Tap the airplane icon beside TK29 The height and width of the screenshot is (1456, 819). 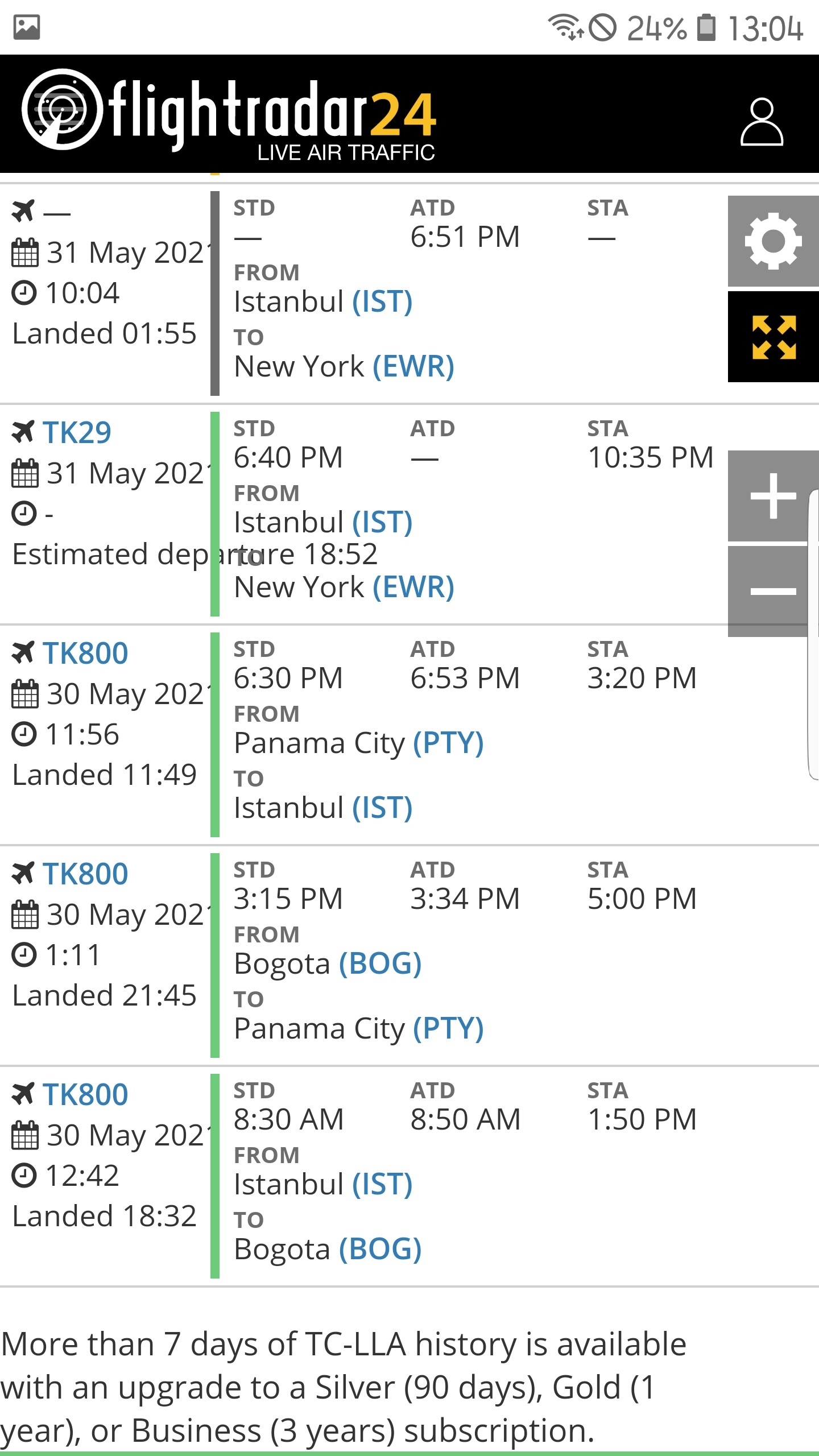pyautogui.click(x=23, y=432)
